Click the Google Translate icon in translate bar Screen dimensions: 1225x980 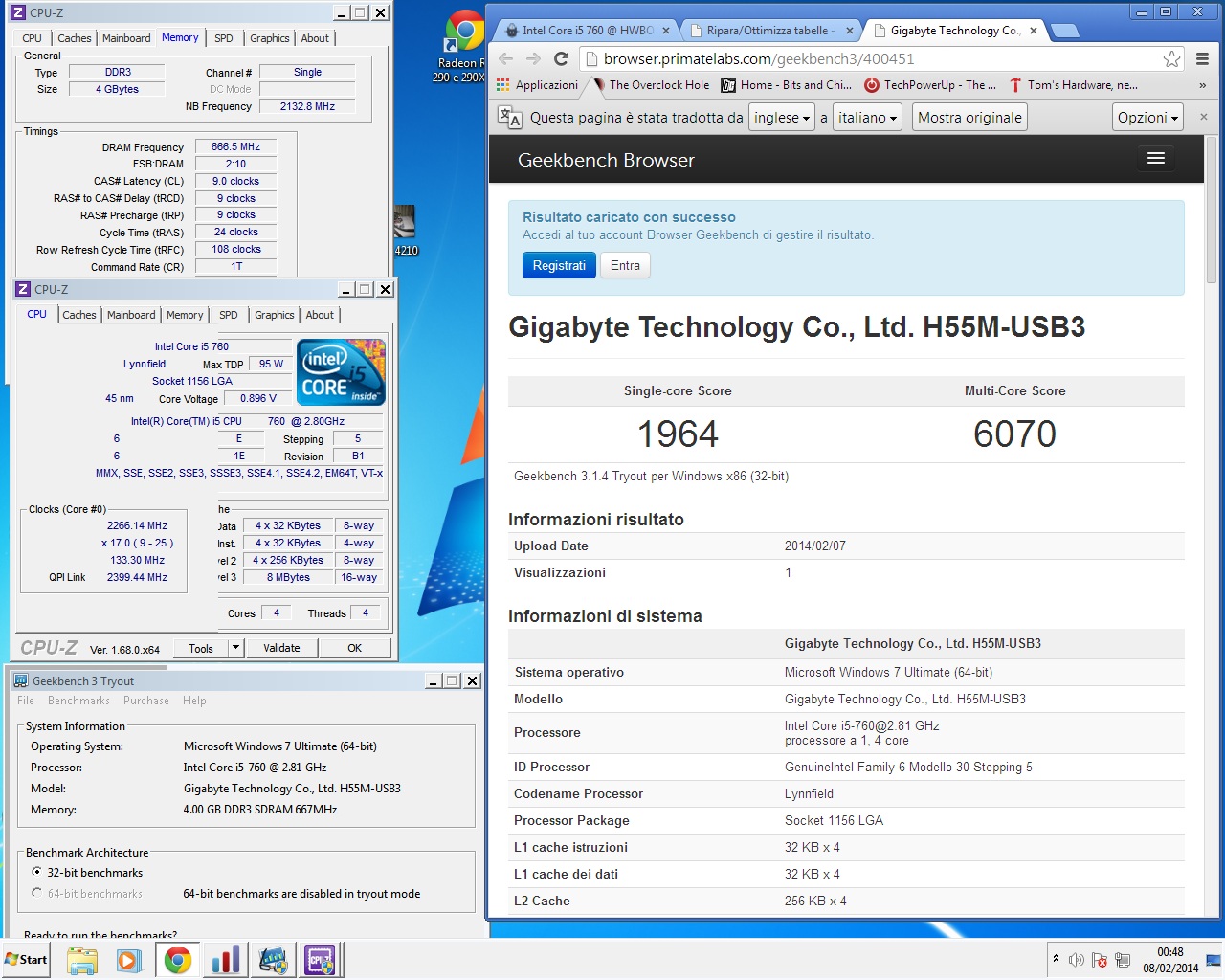(510, 118)
